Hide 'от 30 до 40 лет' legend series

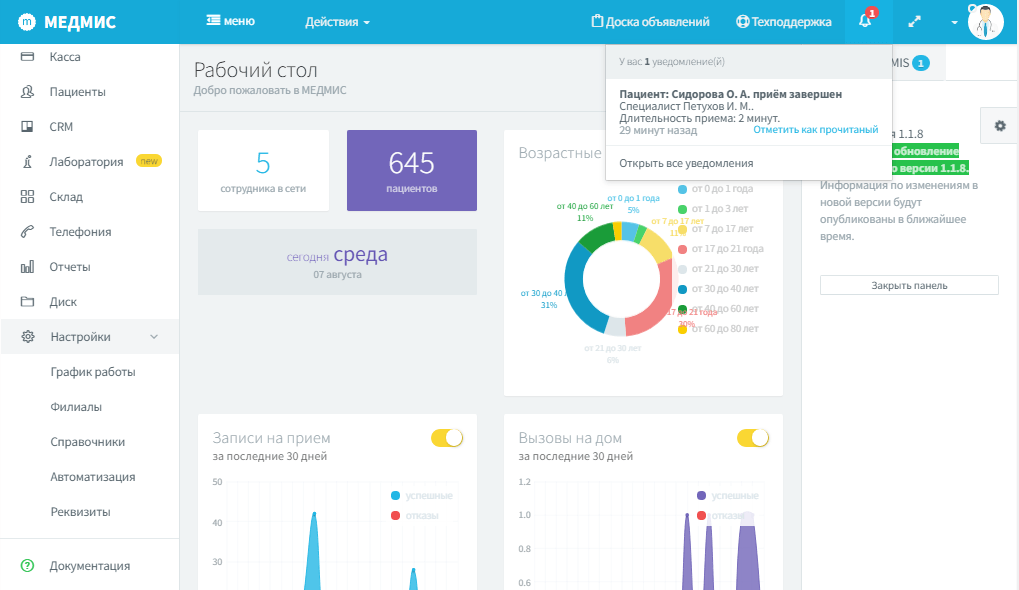pos(717,289)
